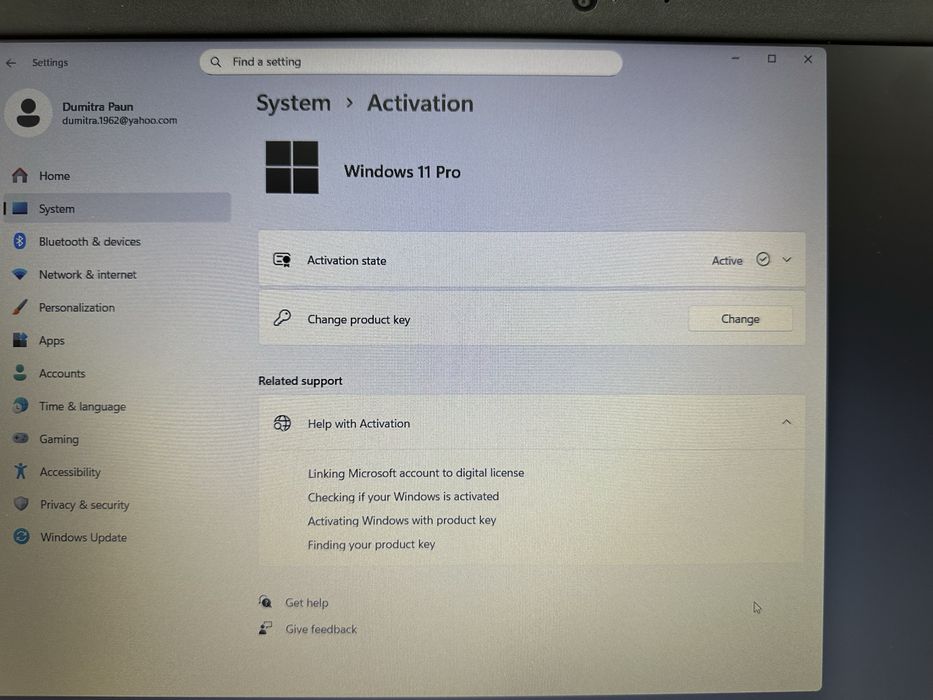Click the Gaming controller icon
The height and width of the screenshot is (700, 933).
click(x=20, y=439)
